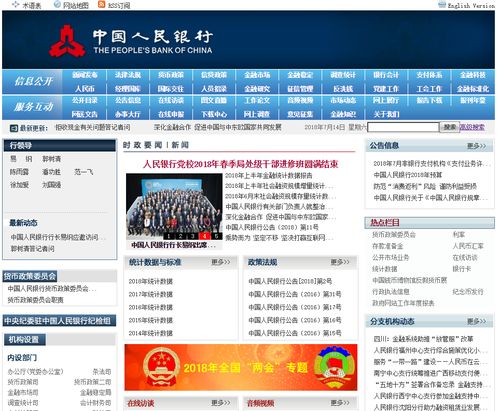Open 在线申报 in the service navigation
499x411 pixels.
tap(171, 114)
